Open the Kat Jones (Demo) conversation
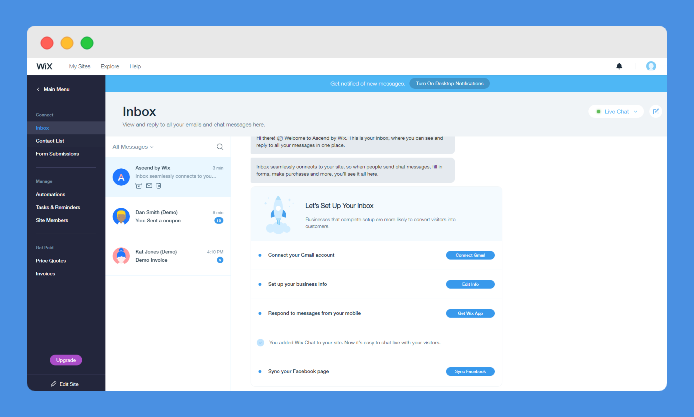 tap(168, 256)
